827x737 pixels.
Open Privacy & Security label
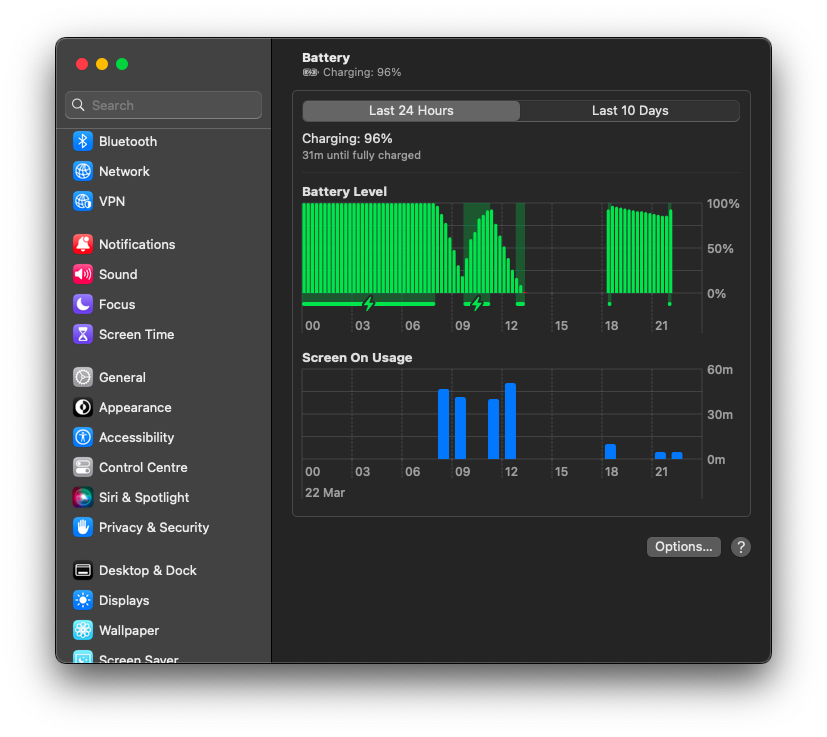[154, 528]
